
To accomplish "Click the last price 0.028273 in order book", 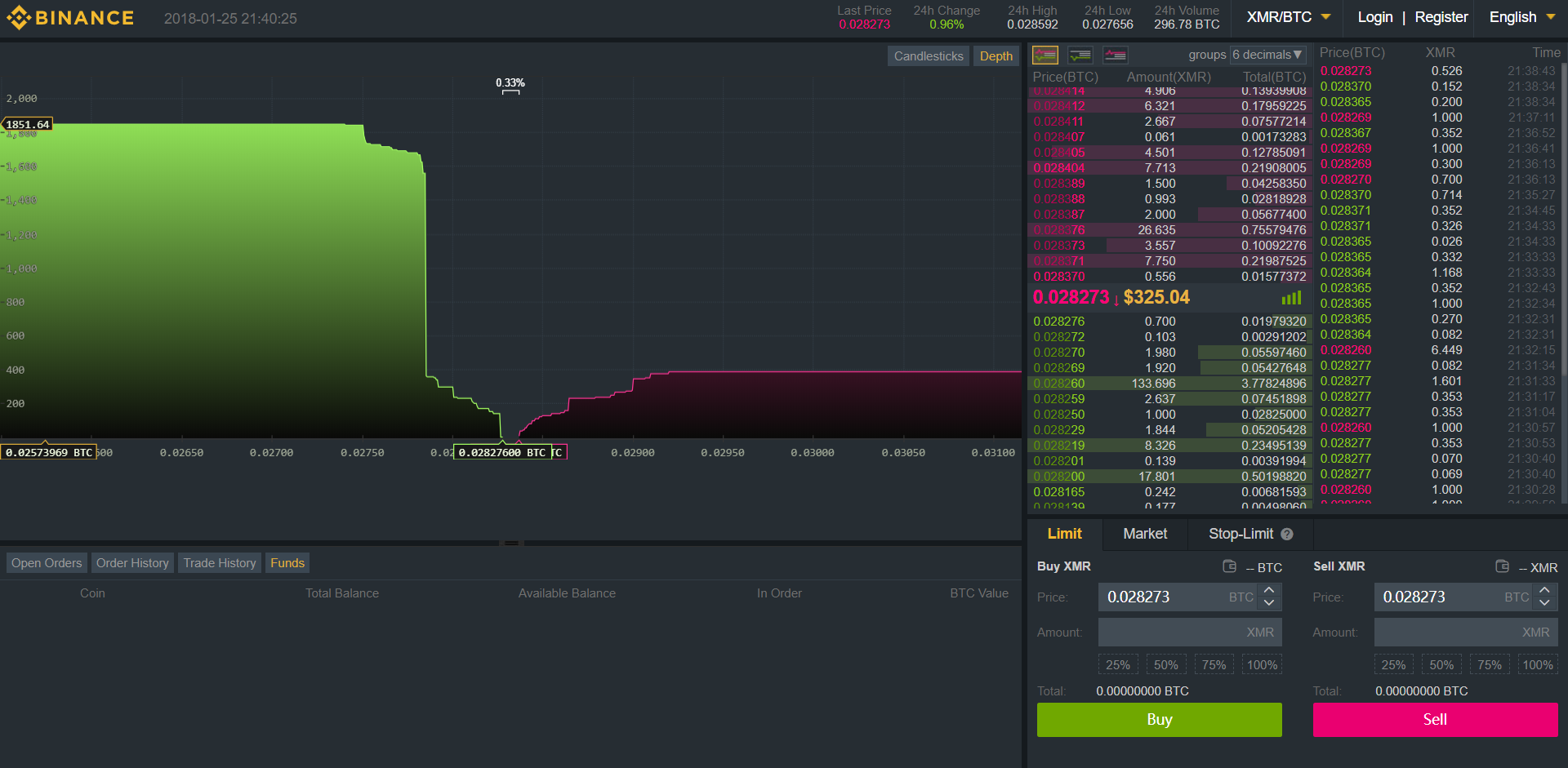I will pyautogui.click(x=1071, y=298).
